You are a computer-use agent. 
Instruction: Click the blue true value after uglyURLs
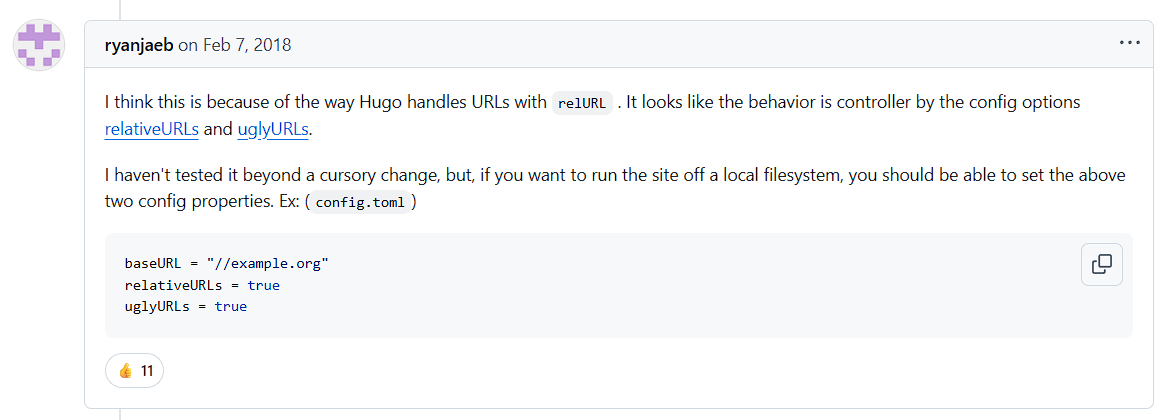(x=231, y=306)
